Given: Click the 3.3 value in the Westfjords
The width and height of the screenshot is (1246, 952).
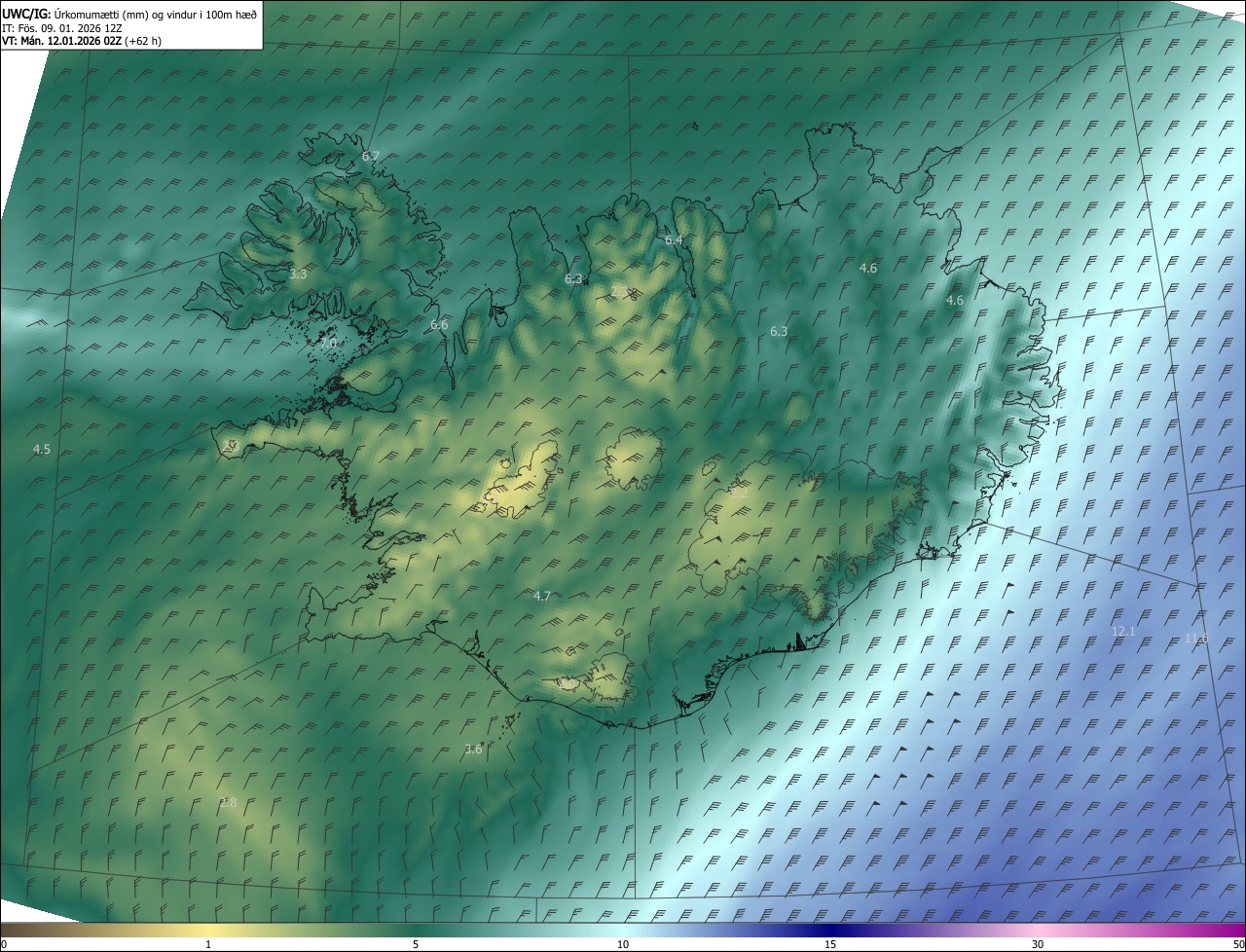Looking at the screenshot, I should coord(298,275).
